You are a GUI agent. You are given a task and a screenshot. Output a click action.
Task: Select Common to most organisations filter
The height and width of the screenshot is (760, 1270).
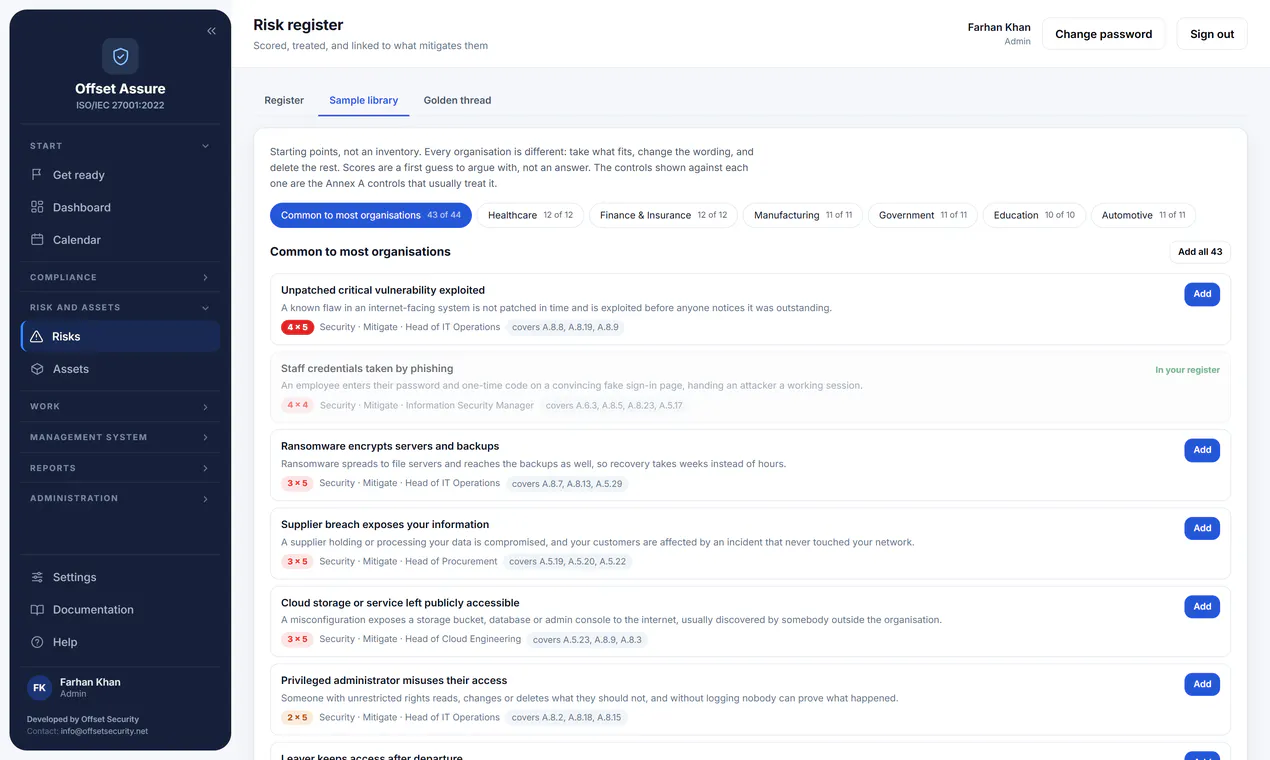point(371,215)
